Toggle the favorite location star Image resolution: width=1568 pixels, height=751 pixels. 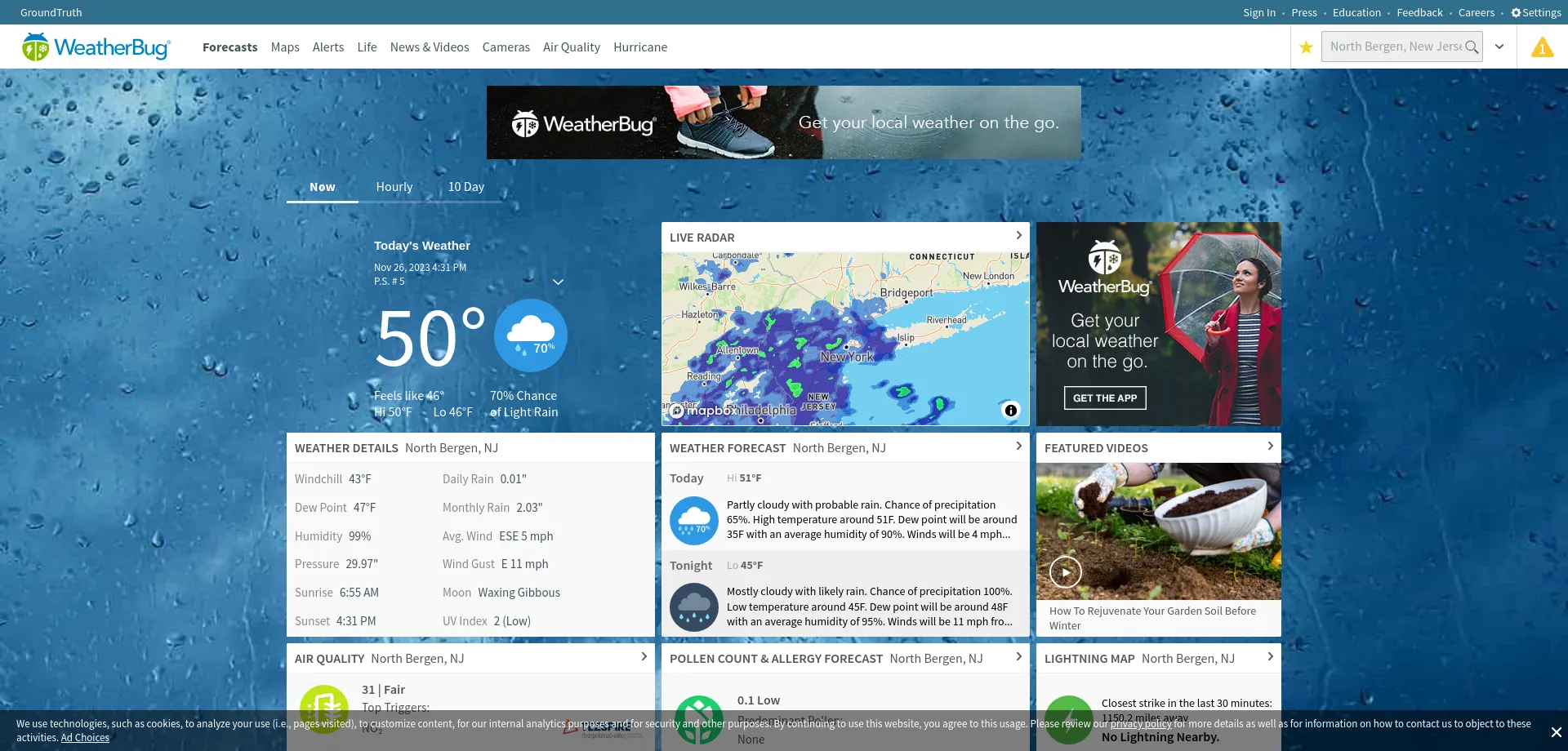[1306, 47]
